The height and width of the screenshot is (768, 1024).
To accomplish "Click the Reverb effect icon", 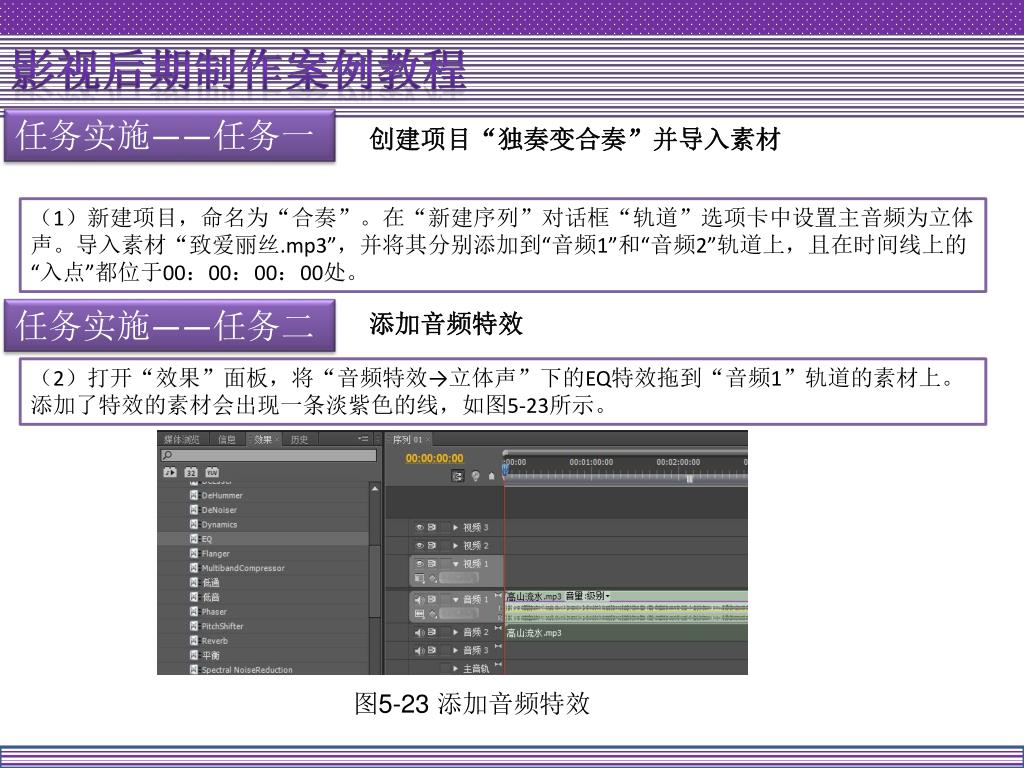I will pyautogui.click(x=193, y=641).
